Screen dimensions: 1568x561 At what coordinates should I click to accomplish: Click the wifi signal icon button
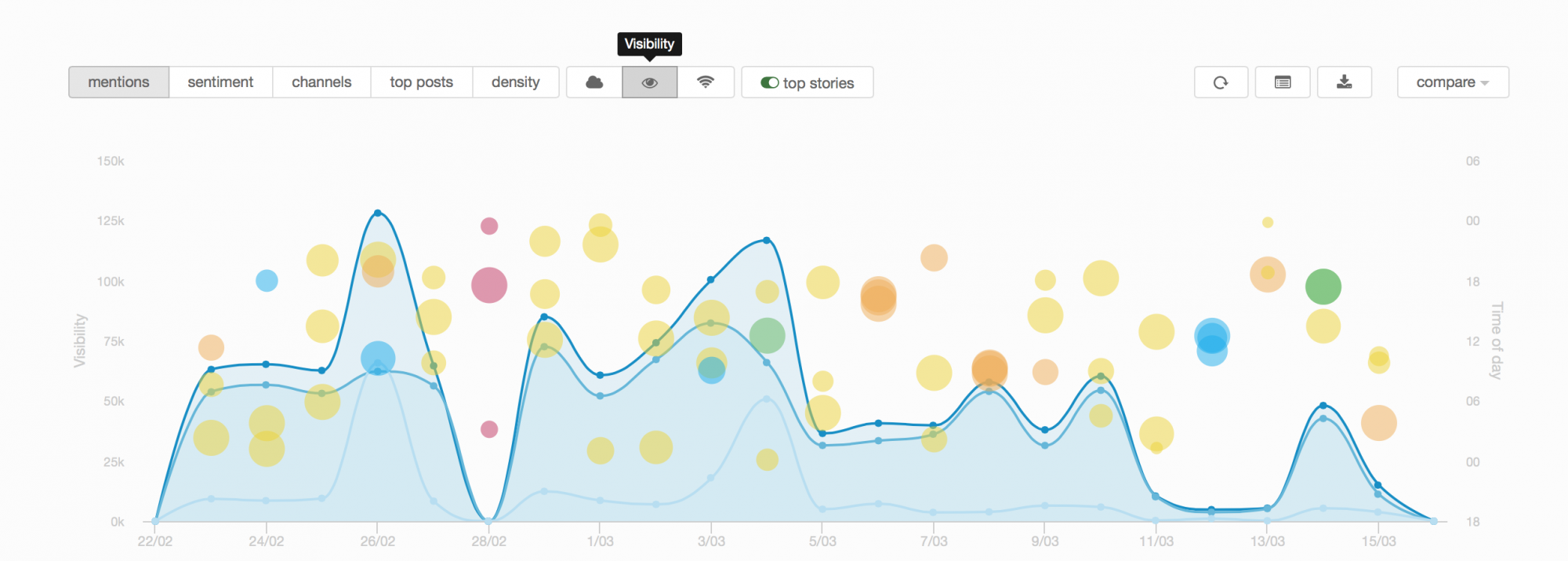(706, 82)
